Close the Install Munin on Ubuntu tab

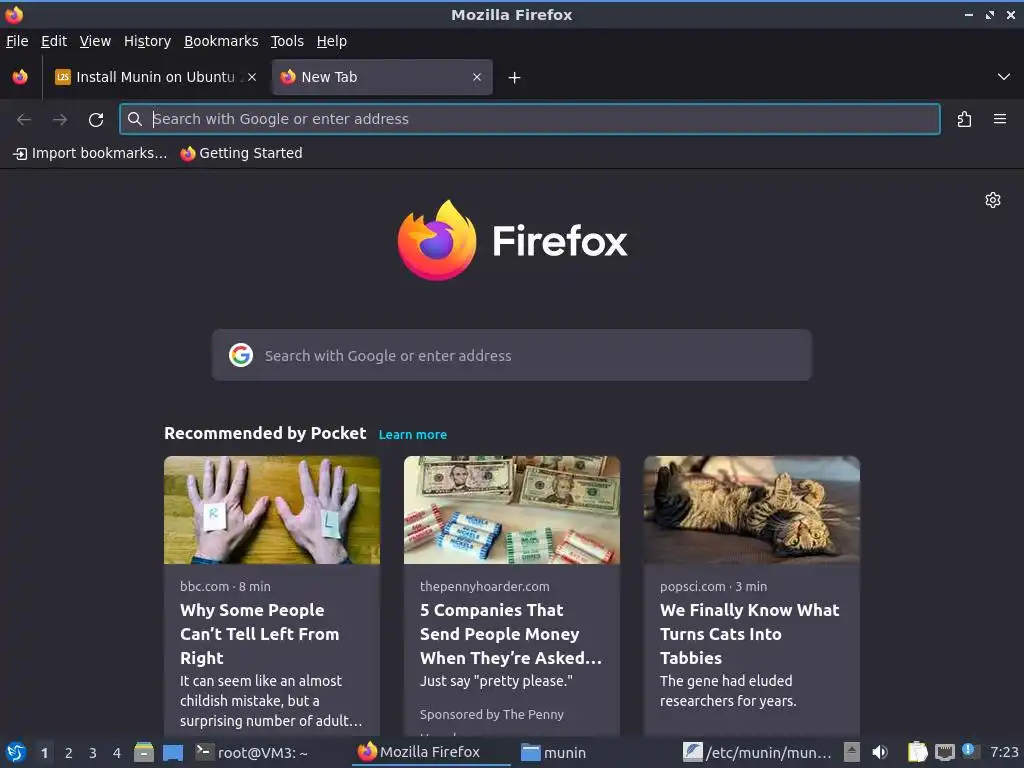point(252,77)
